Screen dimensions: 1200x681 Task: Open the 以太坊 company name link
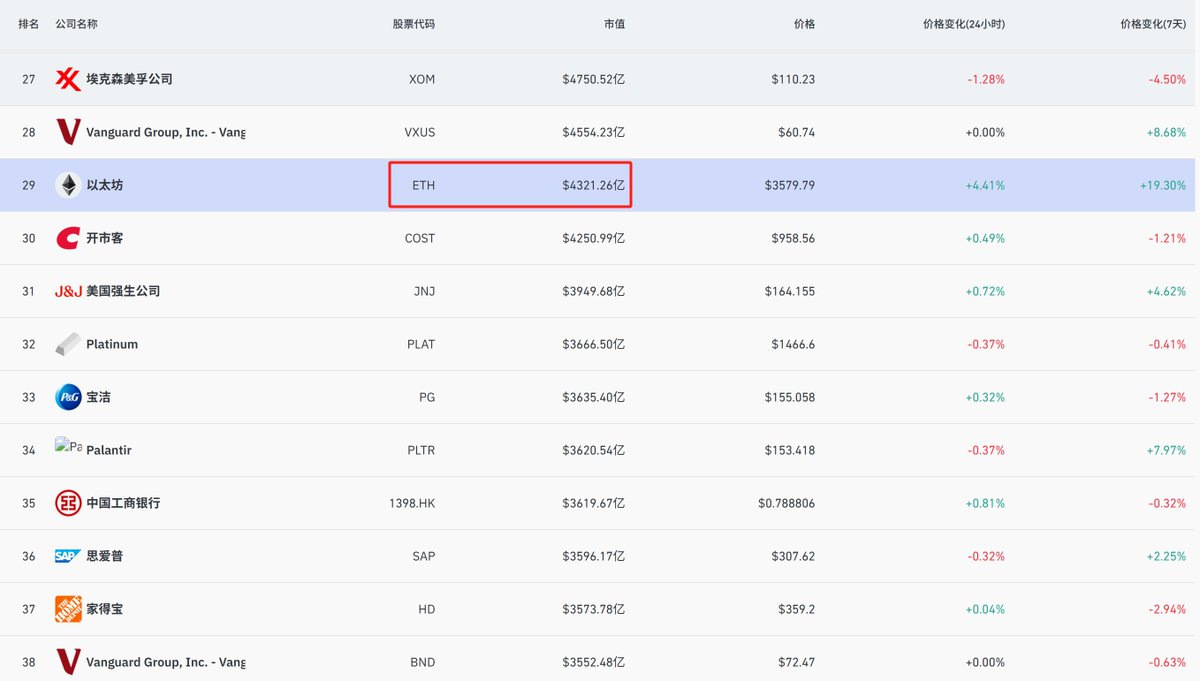(x=104, y=184)
